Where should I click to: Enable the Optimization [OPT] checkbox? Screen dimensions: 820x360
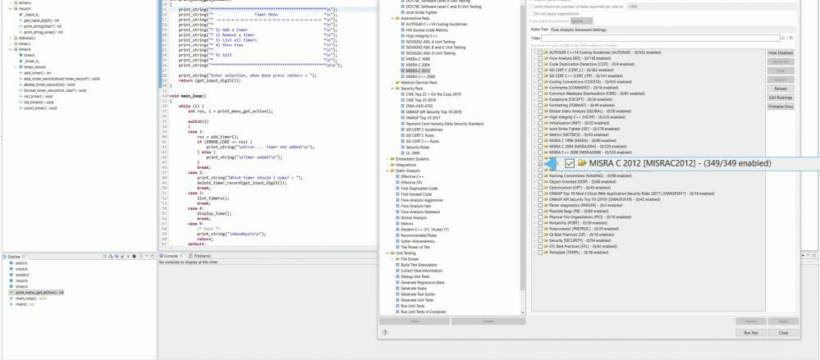540,188
